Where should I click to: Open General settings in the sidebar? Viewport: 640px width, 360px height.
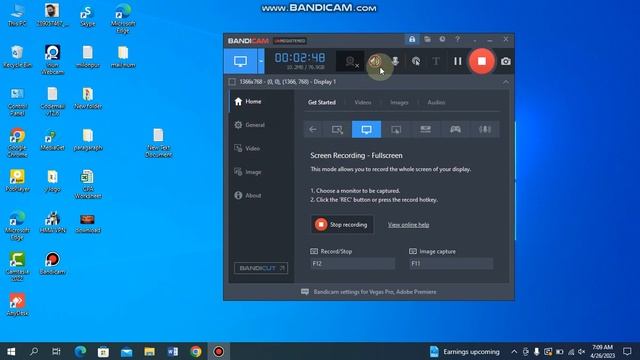[x=261, y=125]
